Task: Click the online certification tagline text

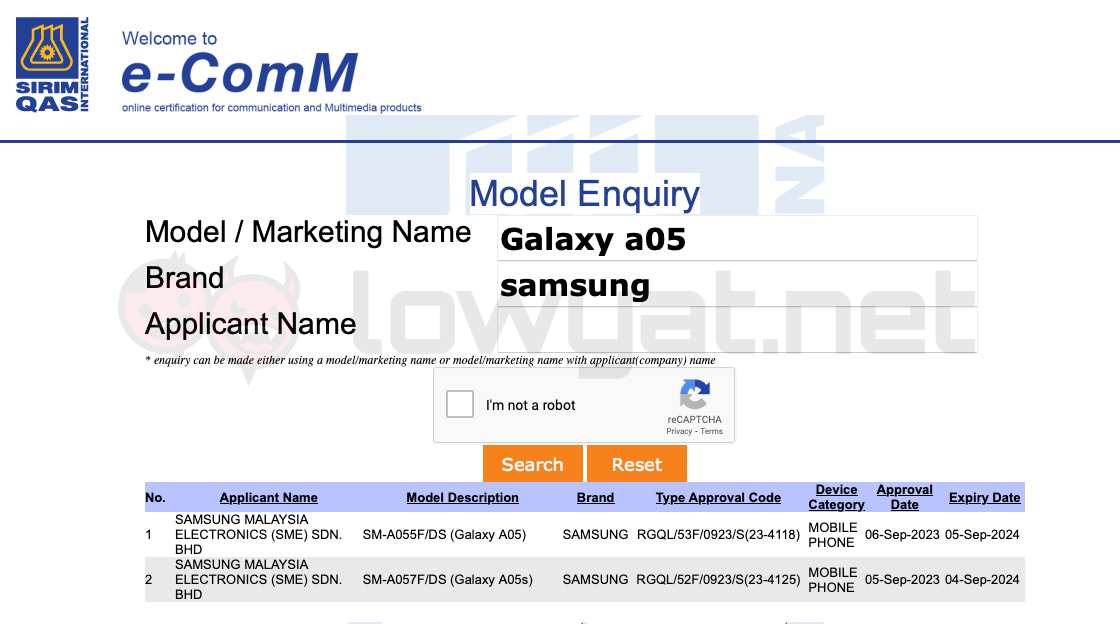Action: tap(271, 108)
